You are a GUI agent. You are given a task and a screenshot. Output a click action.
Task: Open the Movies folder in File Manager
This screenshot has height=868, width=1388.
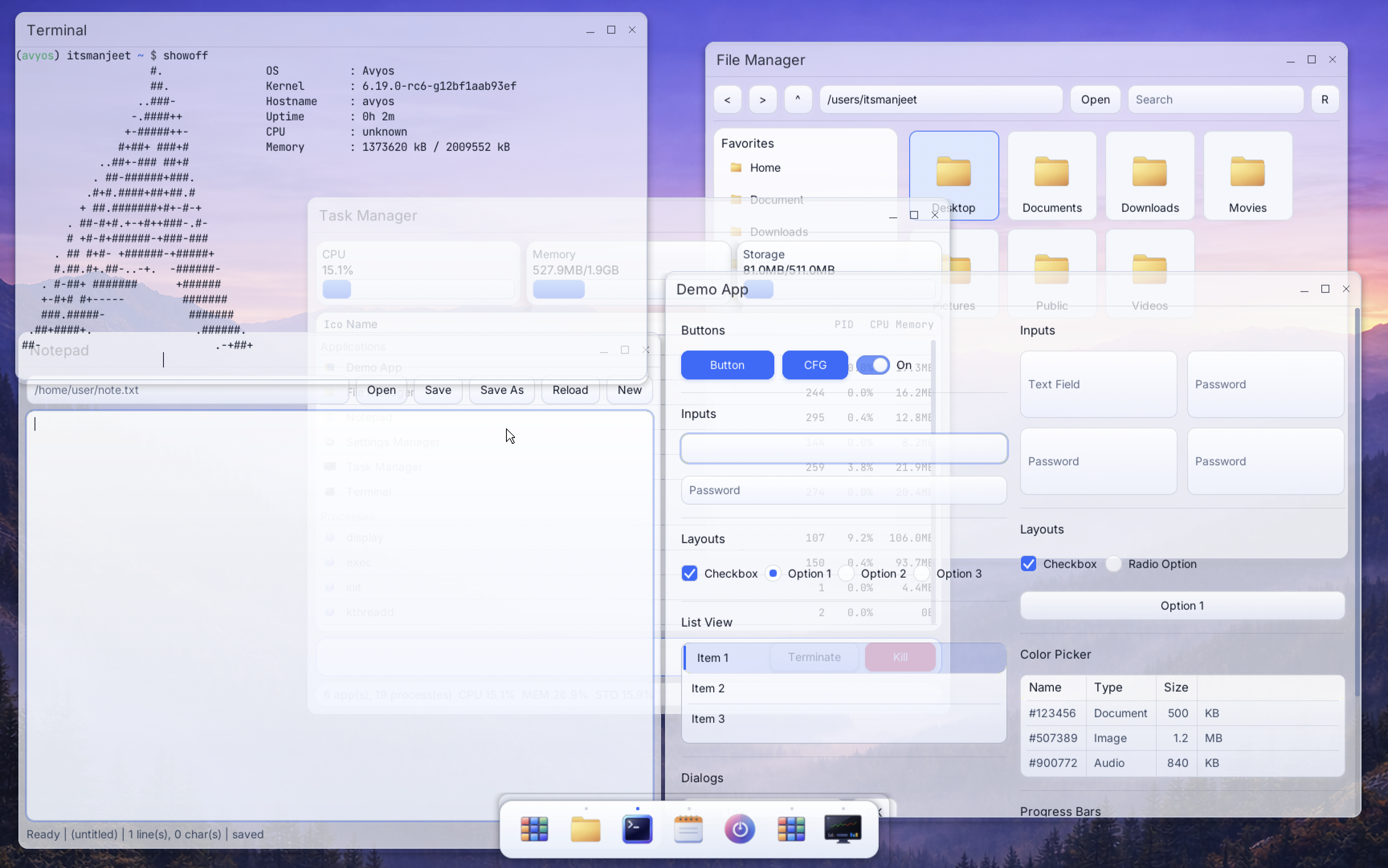(x=1247, y=175)
